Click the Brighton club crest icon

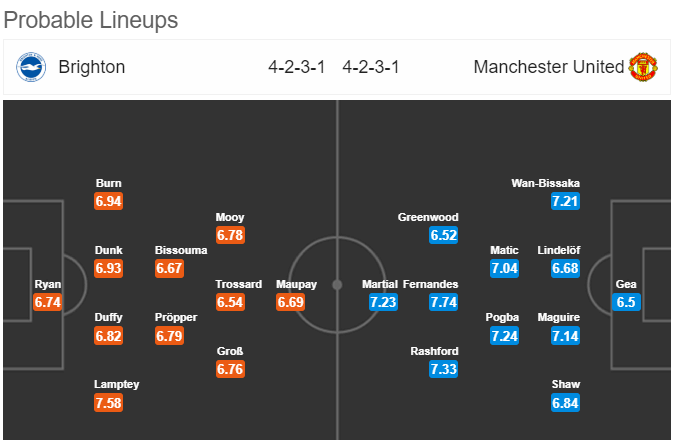pos(31,67)
